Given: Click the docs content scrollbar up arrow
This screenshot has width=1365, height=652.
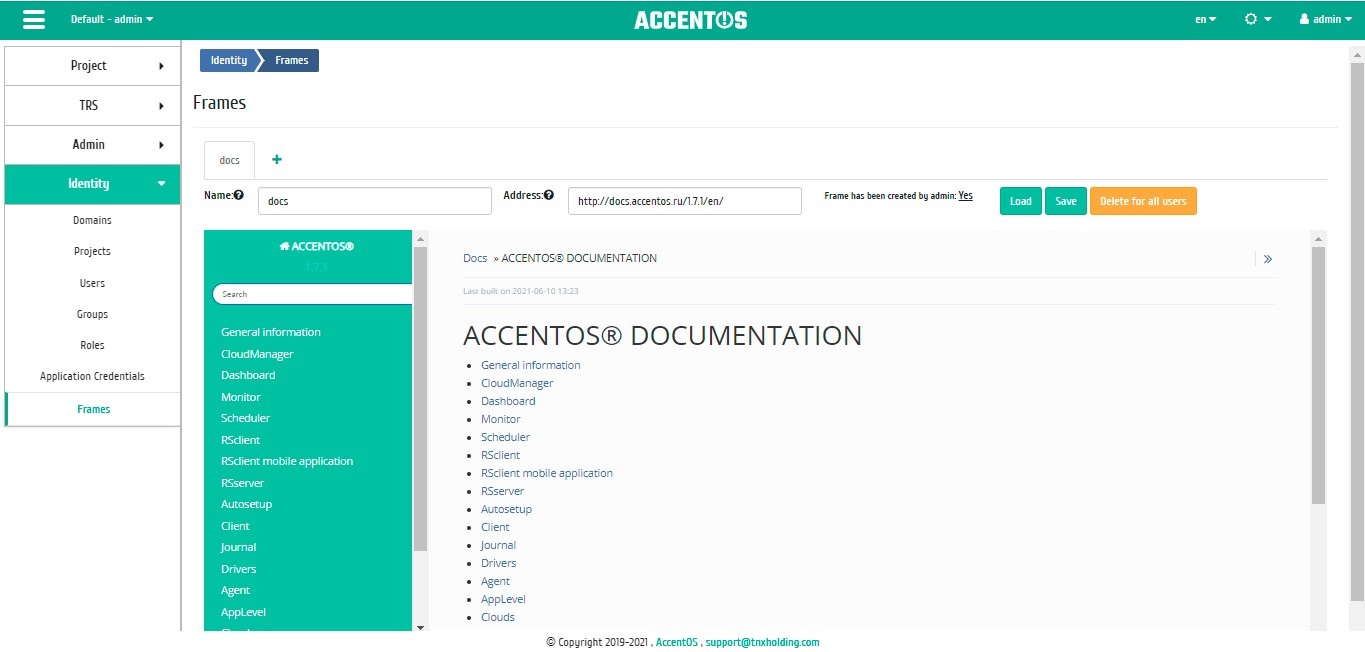Looking at the screenshot, I should pyautogui.click(x=1318, y=238).
